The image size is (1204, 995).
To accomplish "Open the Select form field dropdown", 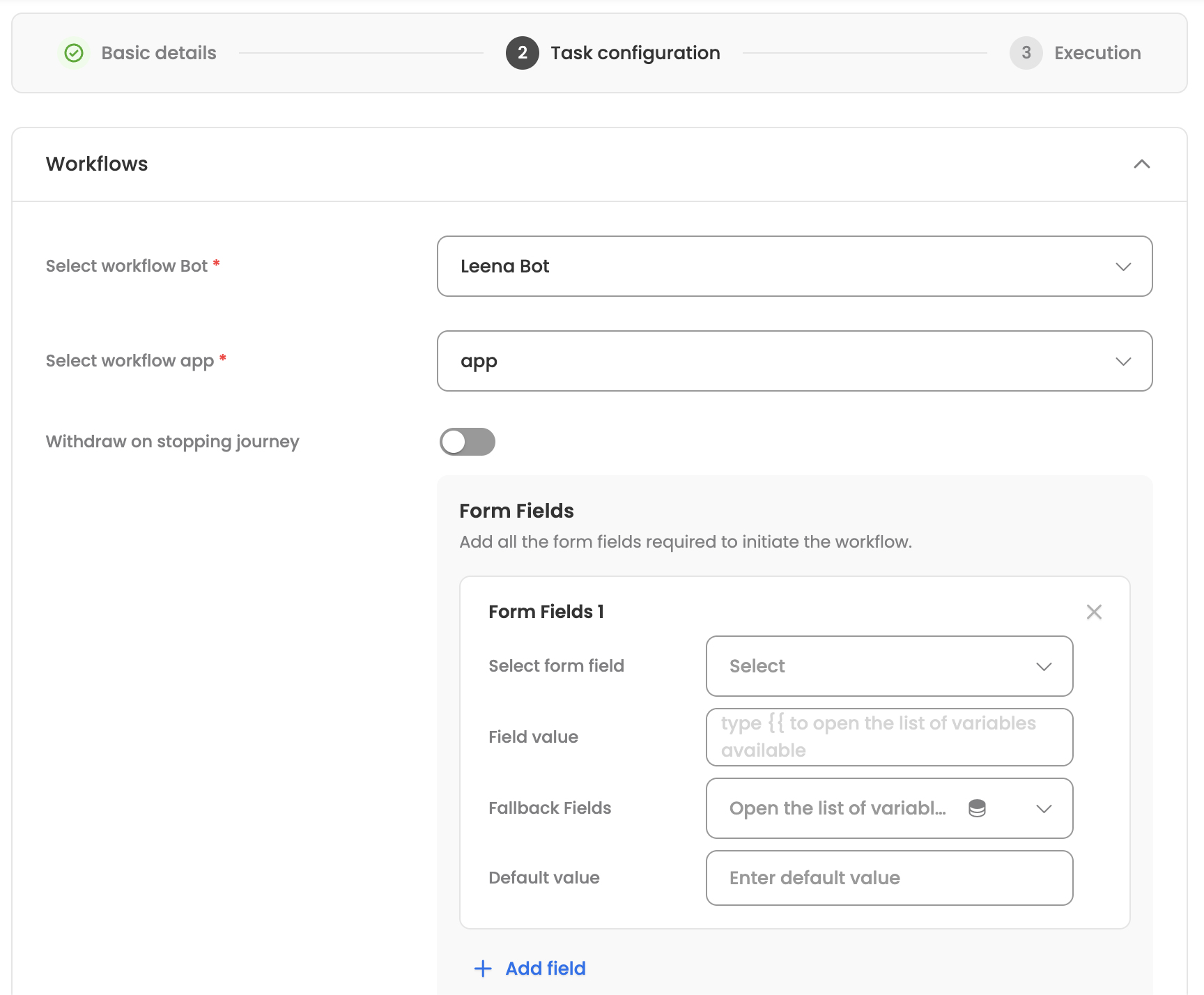I will (x=889, y=666).
